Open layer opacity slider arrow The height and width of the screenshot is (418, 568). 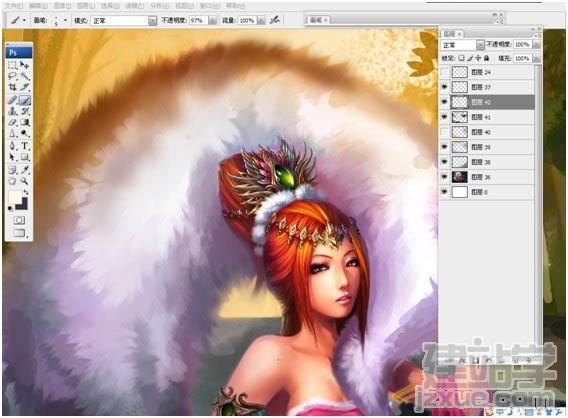[x=536, y=45]
